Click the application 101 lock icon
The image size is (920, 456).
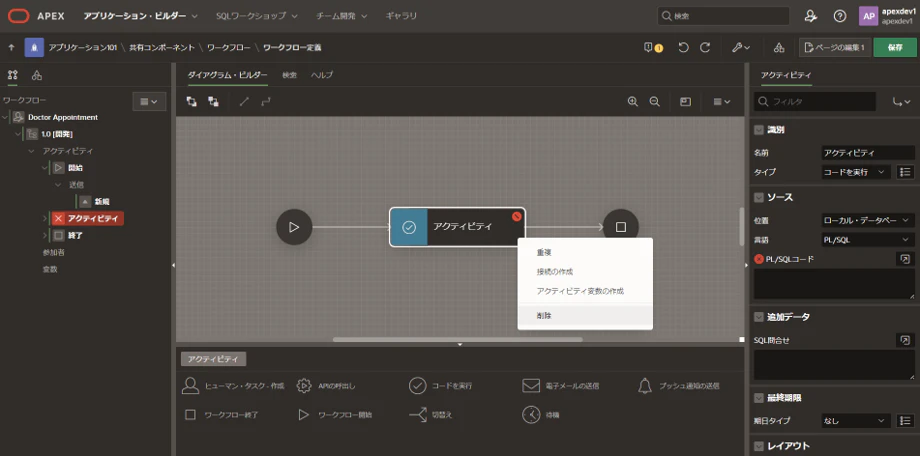coord(34,48)
